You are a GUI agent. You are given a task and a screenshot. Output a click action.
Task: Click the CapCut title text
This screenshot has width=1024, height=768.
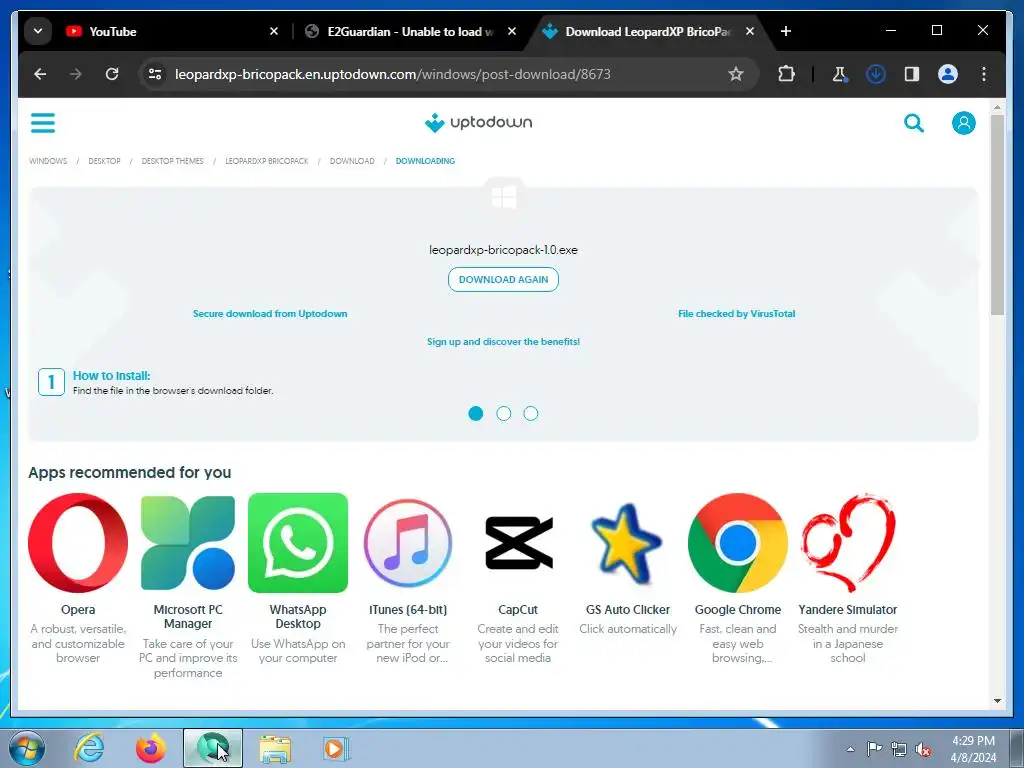[518, 609]
